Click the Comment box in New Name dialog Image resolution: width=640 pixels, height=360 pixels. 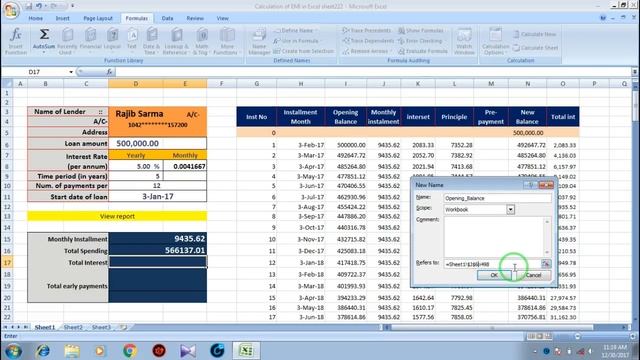[498, 237]
